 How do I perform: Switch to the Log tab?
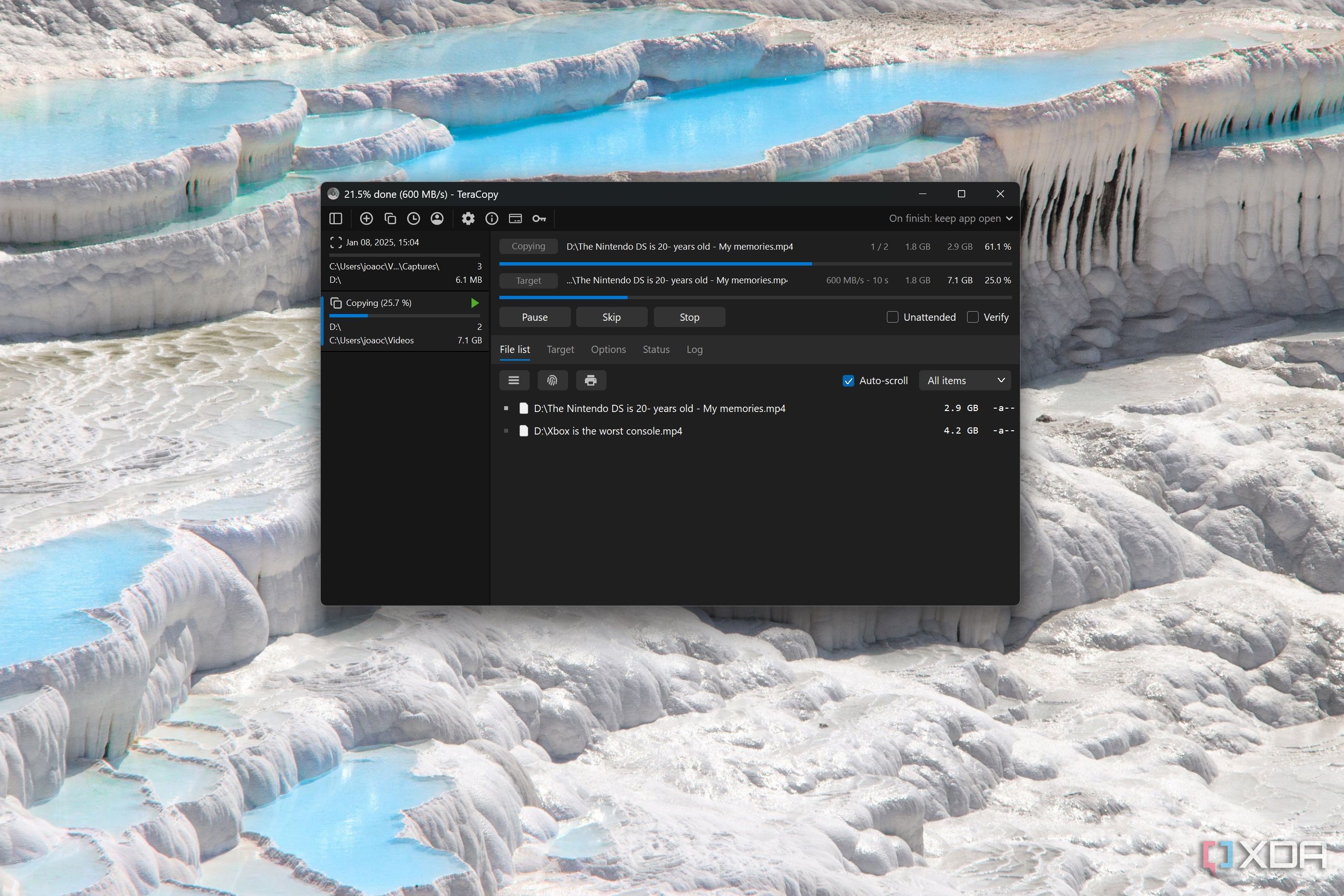[x=694, y=349]
